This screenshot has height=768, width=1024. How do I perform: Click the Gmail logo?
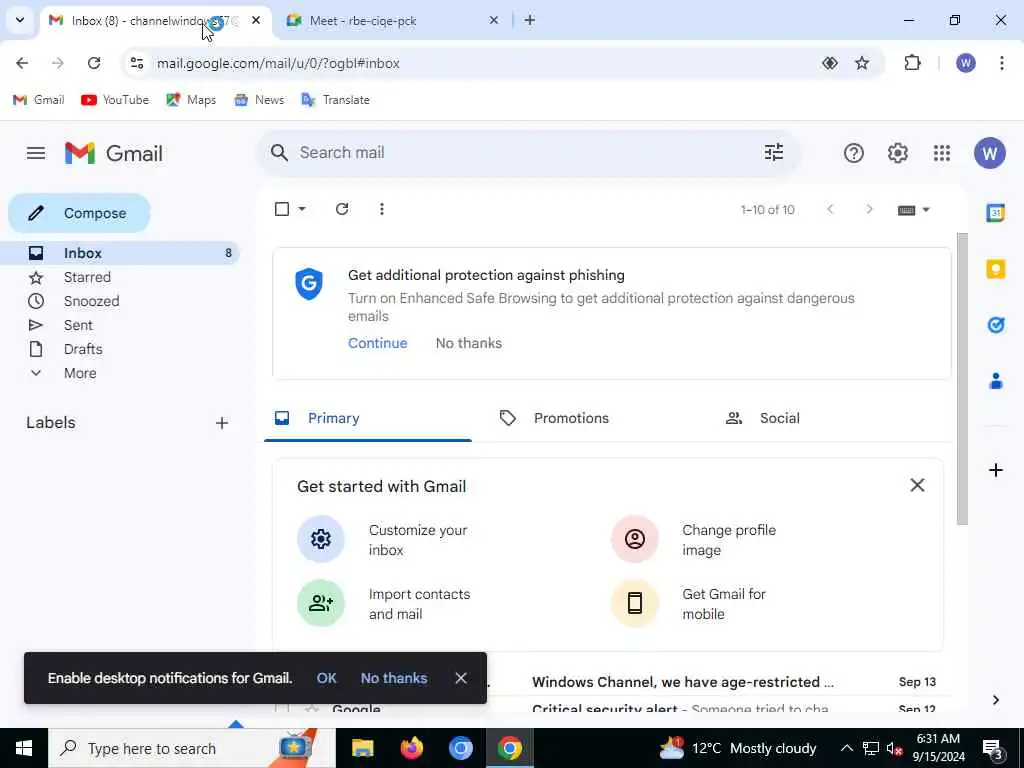(114, 153)
